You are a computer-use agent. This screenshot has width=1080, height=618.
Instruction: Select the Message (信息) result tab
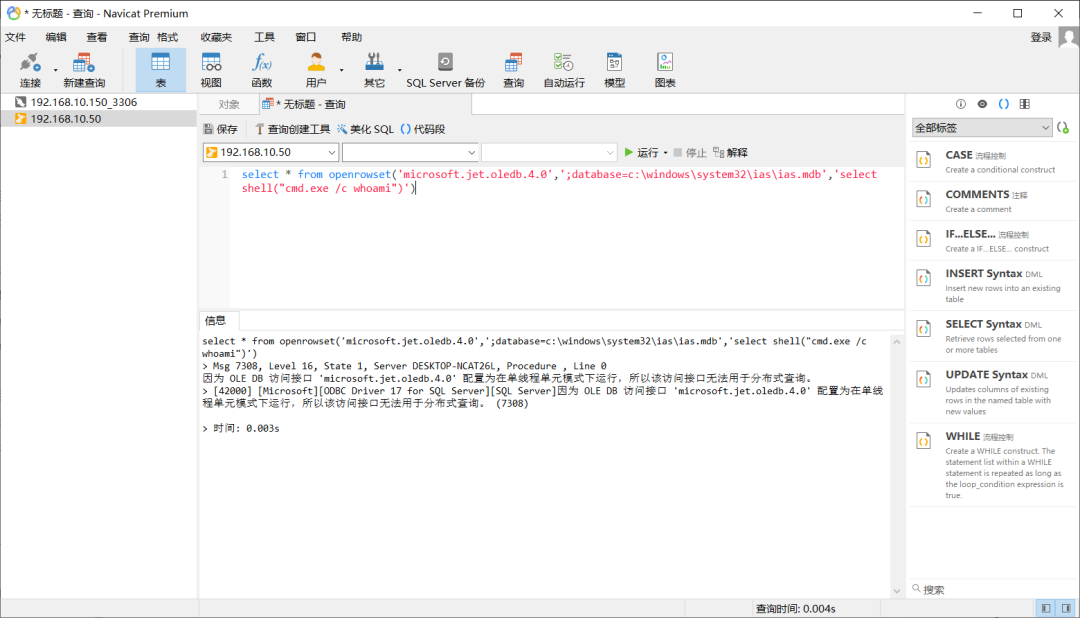pyautogui.click(x=216, y=320)
